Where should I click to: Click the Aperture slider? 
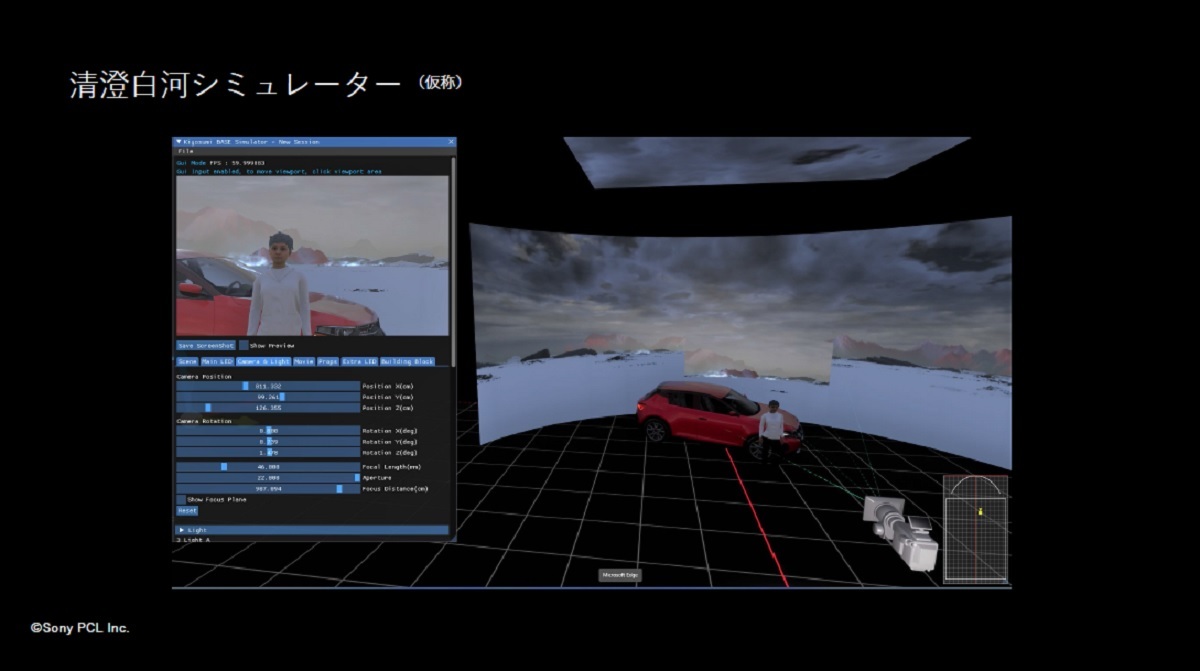pyautogui.click(x=267, y=478)
